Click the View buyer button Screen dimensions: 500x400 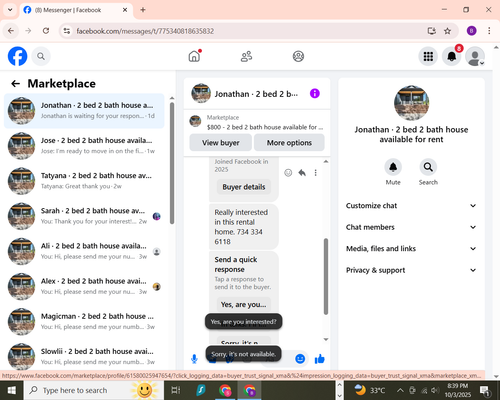pyautogui.click(x=221, y=143)
